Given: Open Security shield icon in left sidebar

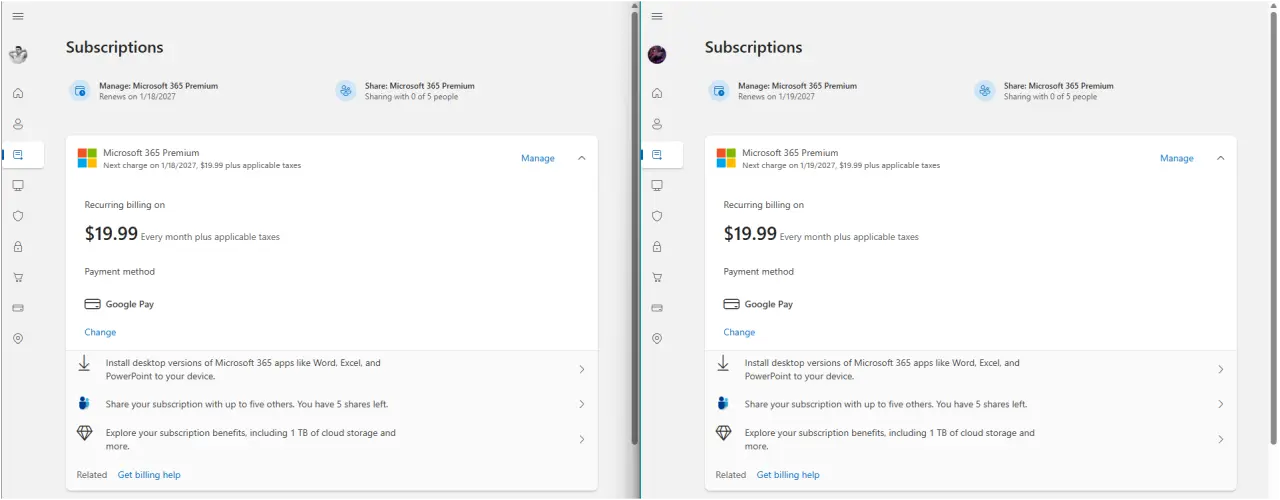Looking at the screenshot, I should [18, 215].
